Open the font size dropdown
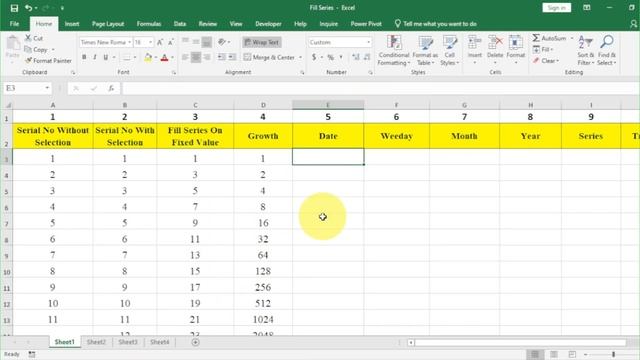This screenshot has height=360, width=640. [x=151, y=42]
